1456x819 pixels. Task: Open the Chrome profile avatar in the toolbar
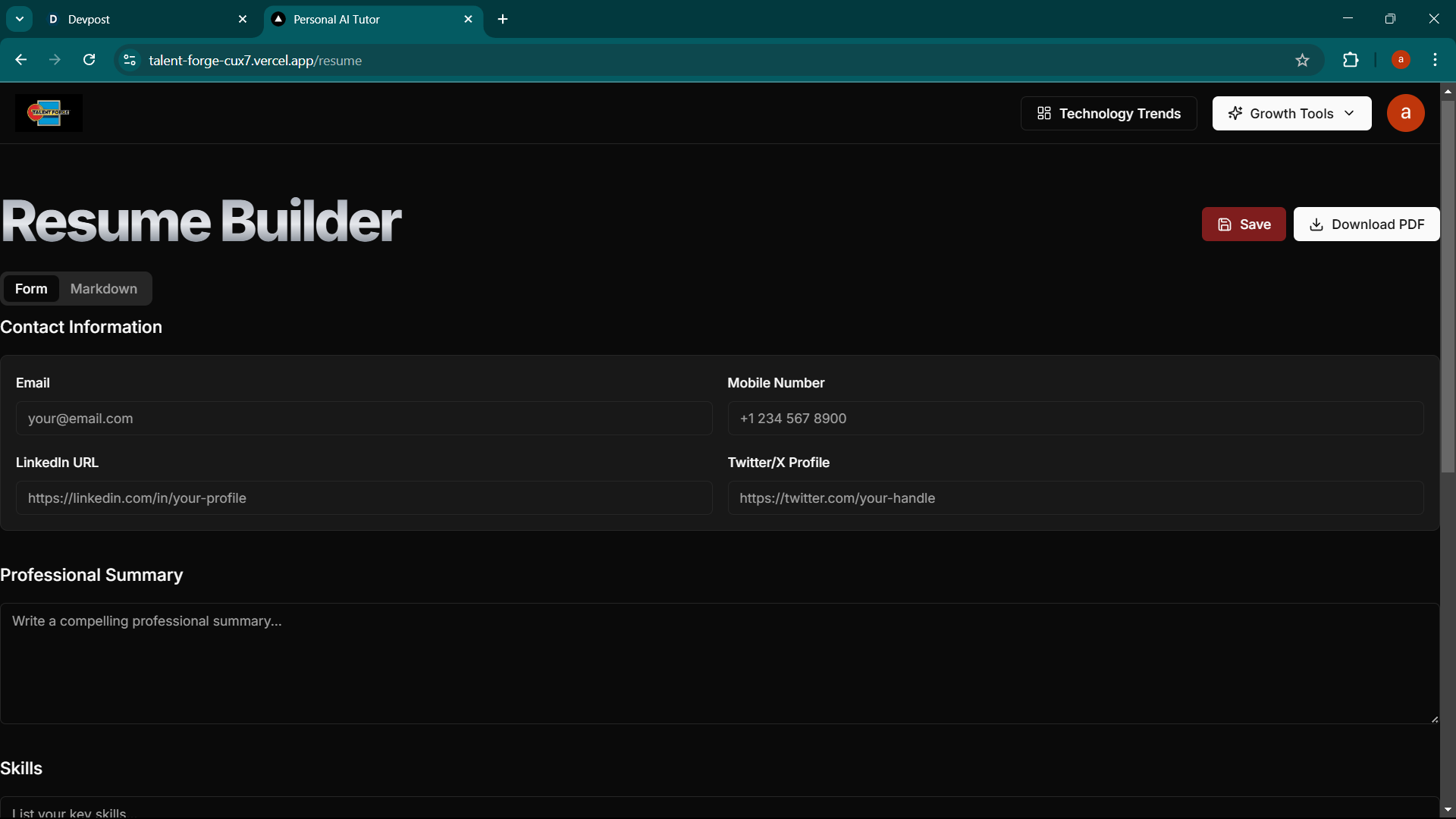1401,60
